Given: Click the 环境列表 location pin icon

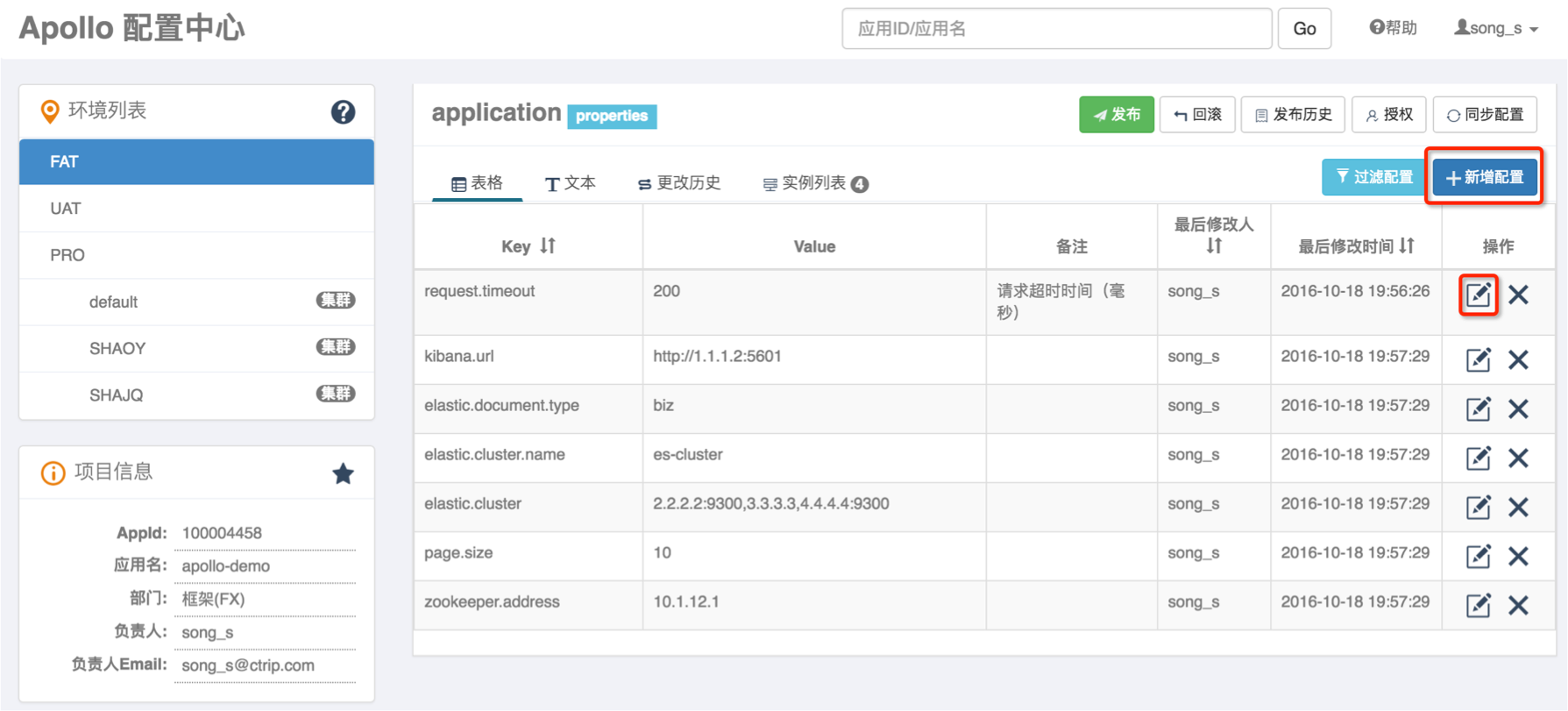Looking at the screenshot, I should pyautogui.click(x=50, y=111).
